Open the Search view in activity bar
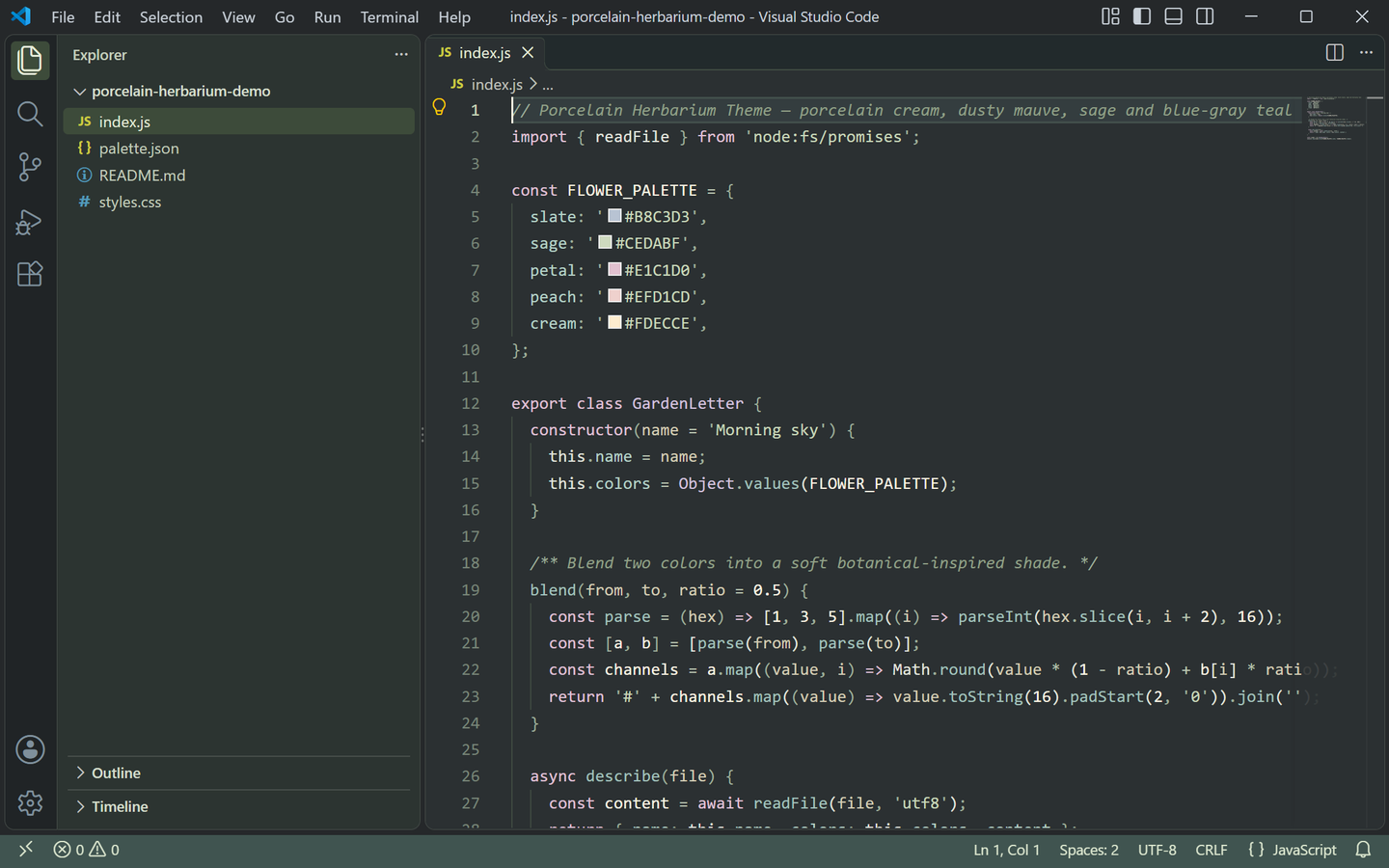Viewport: 1389px width, 868px height. (x=30, y=114)
